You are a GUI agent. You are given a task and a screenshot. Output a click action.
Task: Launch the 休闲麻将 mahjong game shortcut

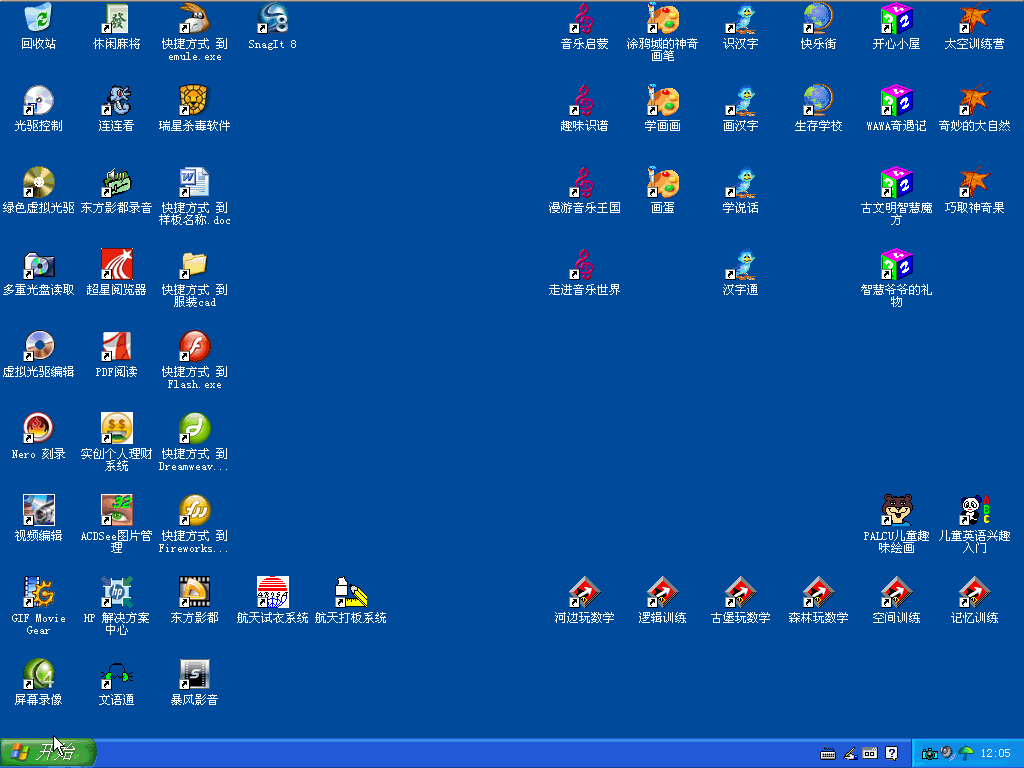click(116, 19)
